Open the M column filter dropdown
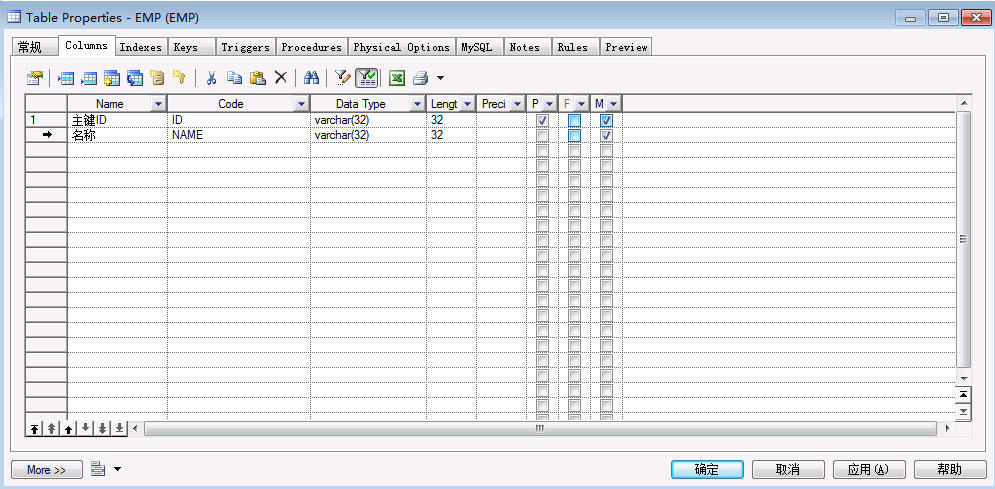 [x=612, y=103]
